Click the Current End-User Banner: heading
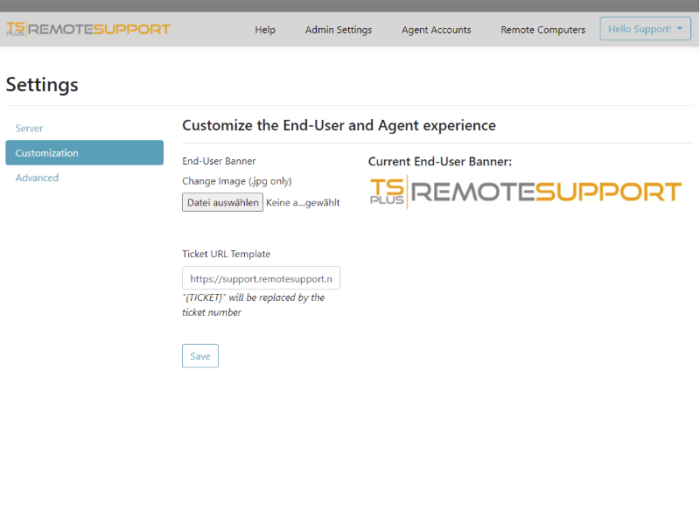The width and height of the screenshot is (700, 525). tap(440, 162)
